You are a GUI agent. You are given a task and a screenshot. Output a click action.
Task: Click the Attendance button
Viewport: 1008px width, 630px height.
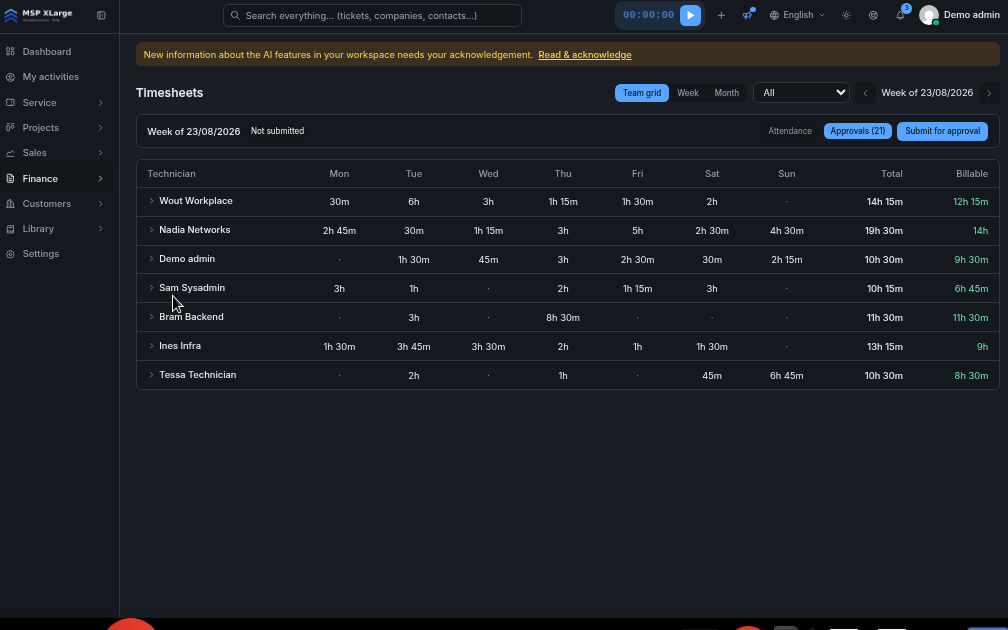(789, 131)
